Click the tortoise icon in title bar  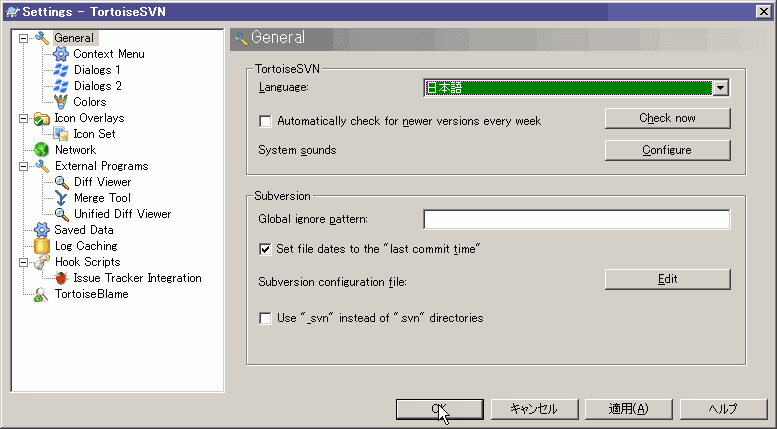pyautogui.click(x=12, y=12)
